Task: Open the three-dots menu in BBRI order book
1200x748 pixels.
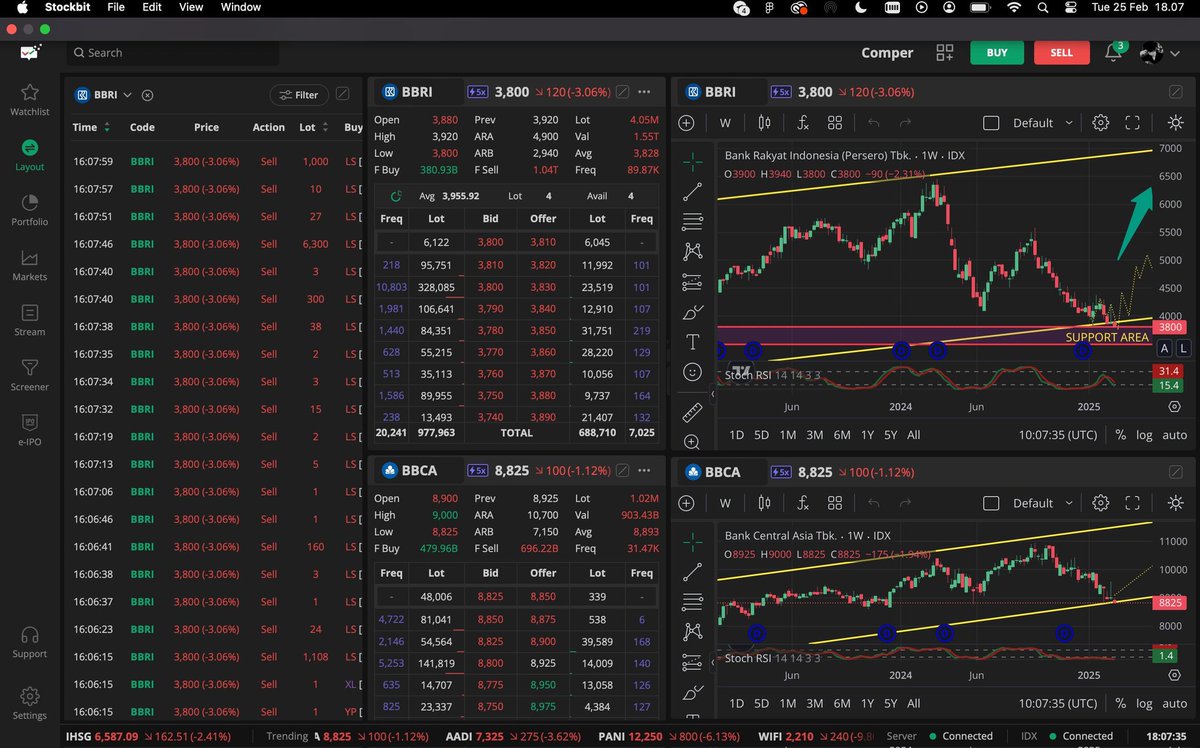Action: 645,91
